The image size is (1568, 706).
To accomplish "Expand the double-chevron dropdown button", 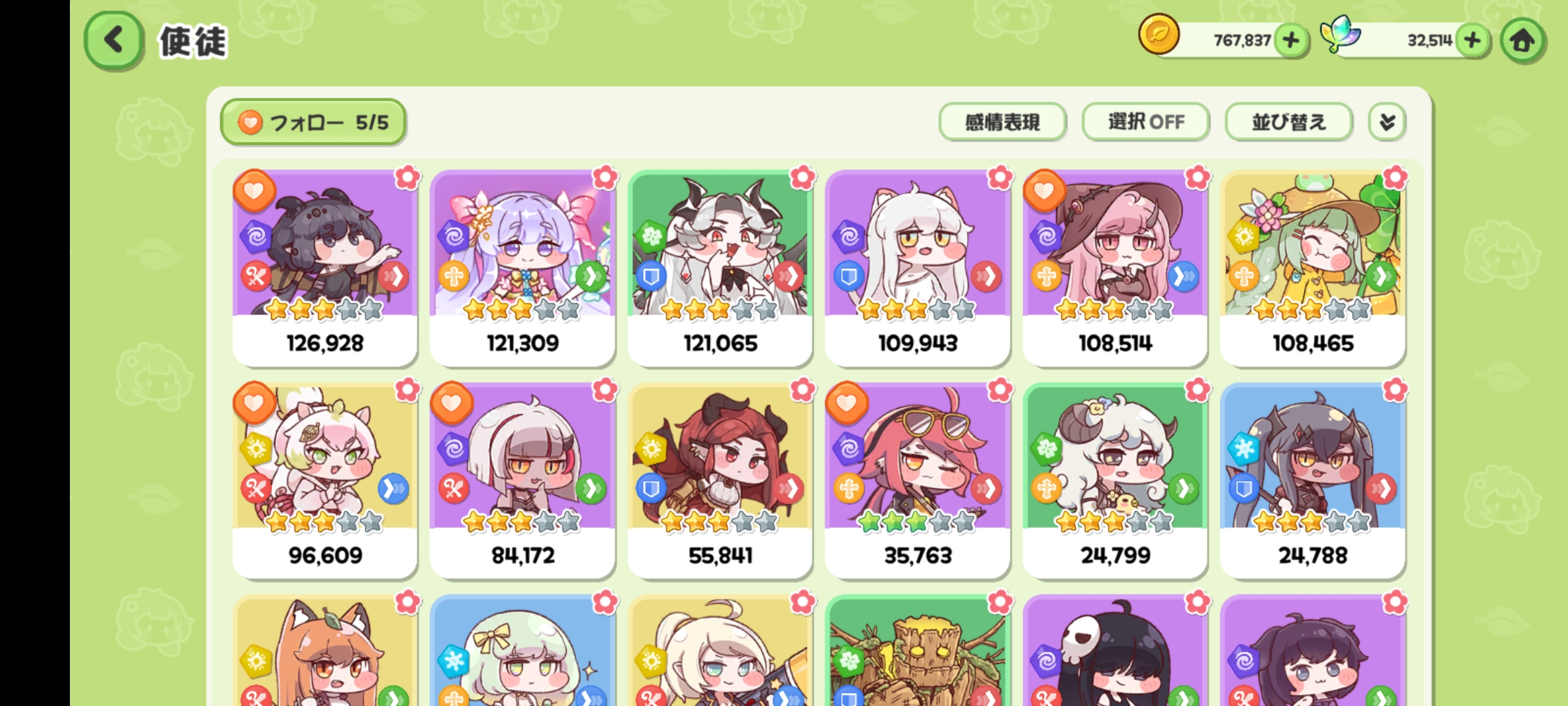I will (x=1386, y=122).
